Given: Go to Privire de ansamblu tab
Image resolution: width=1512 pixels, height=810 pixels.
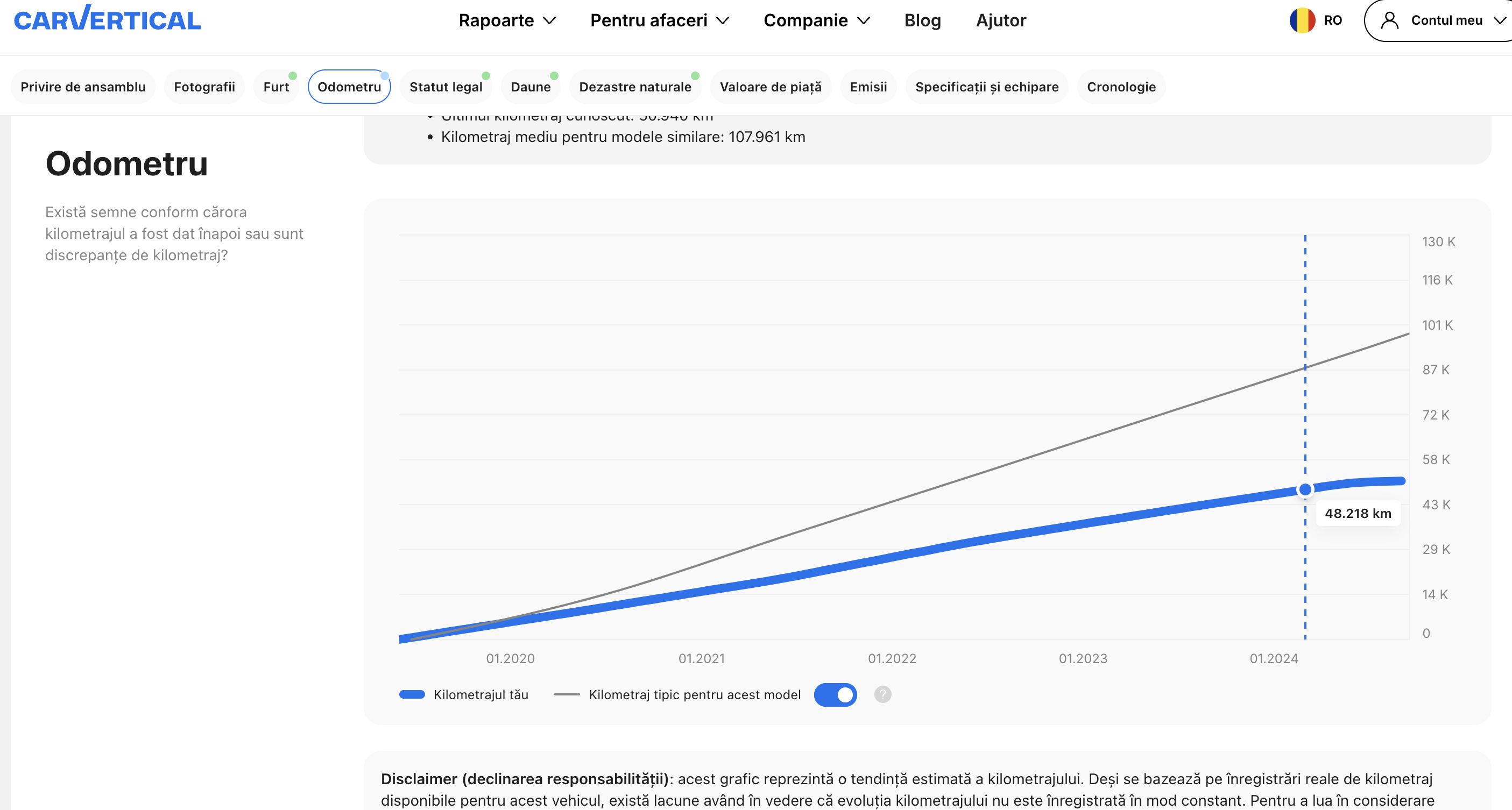Looking at the screenshot, I should pyautogui.click(x=83, y=87).
